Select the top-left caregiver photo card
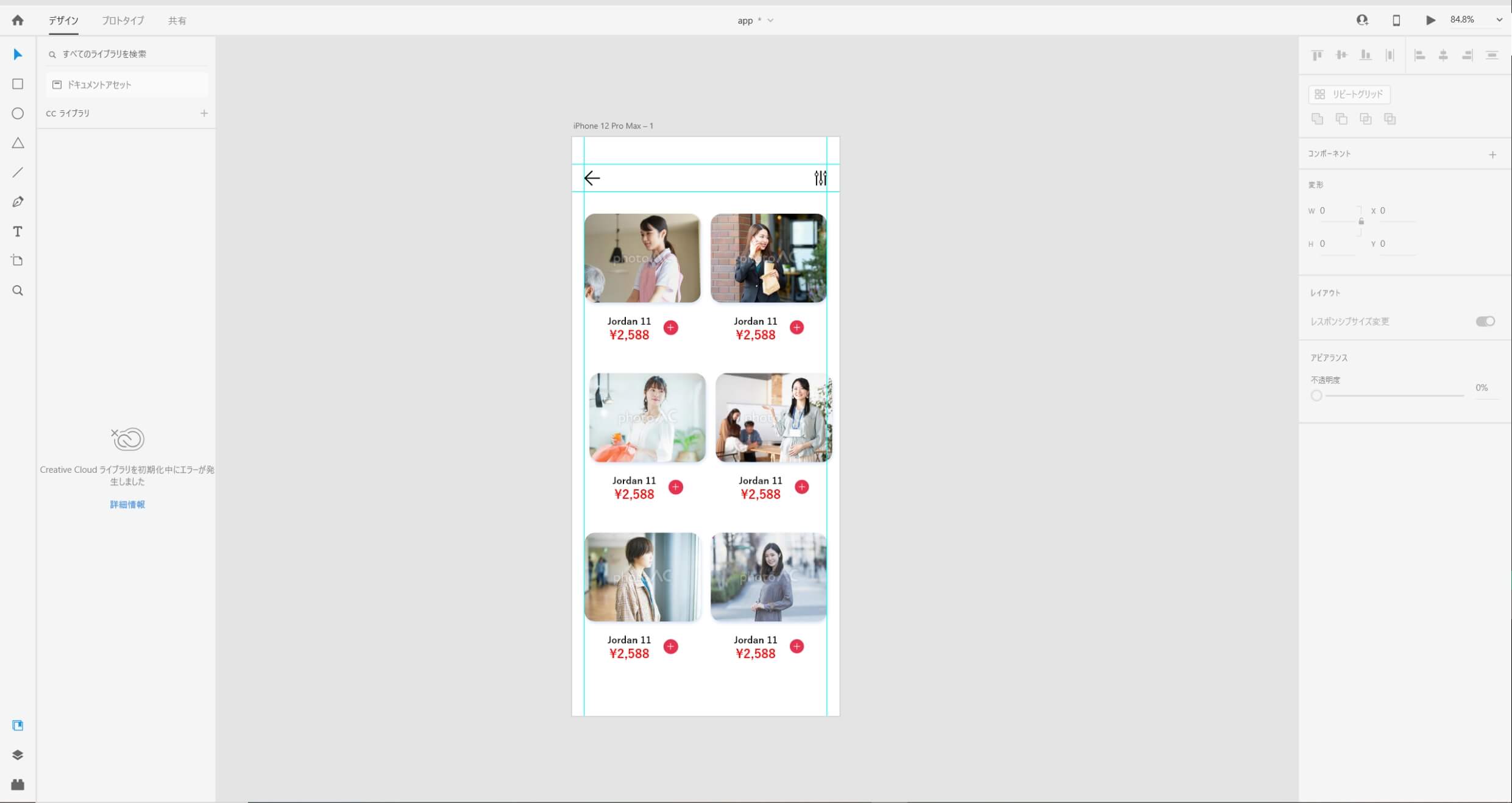The width and height of the screenshot is (1512, 803). point(642,258)
